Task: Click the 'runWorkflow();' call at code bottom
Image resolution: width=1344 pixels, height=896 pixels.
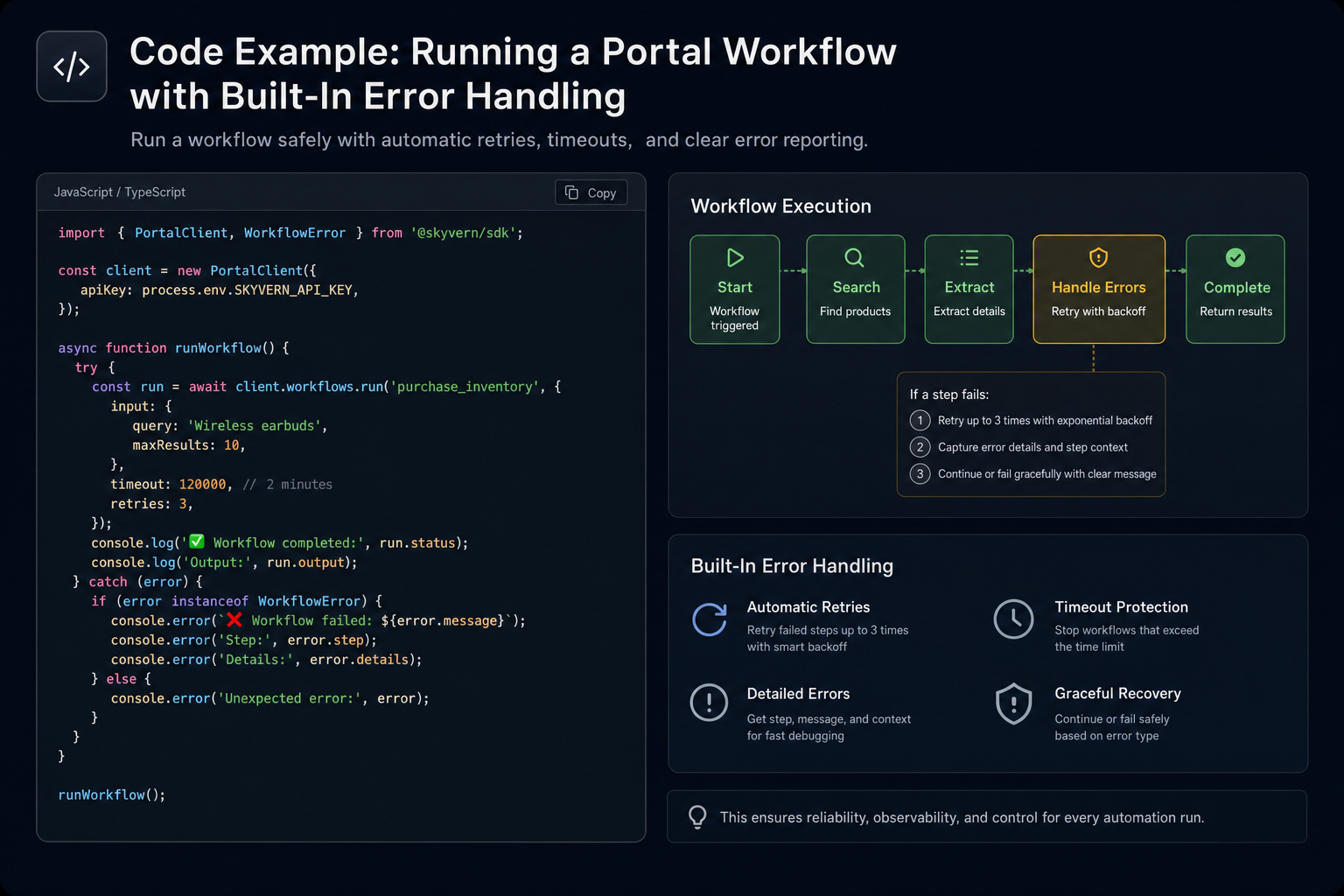Action: point(112,795)
